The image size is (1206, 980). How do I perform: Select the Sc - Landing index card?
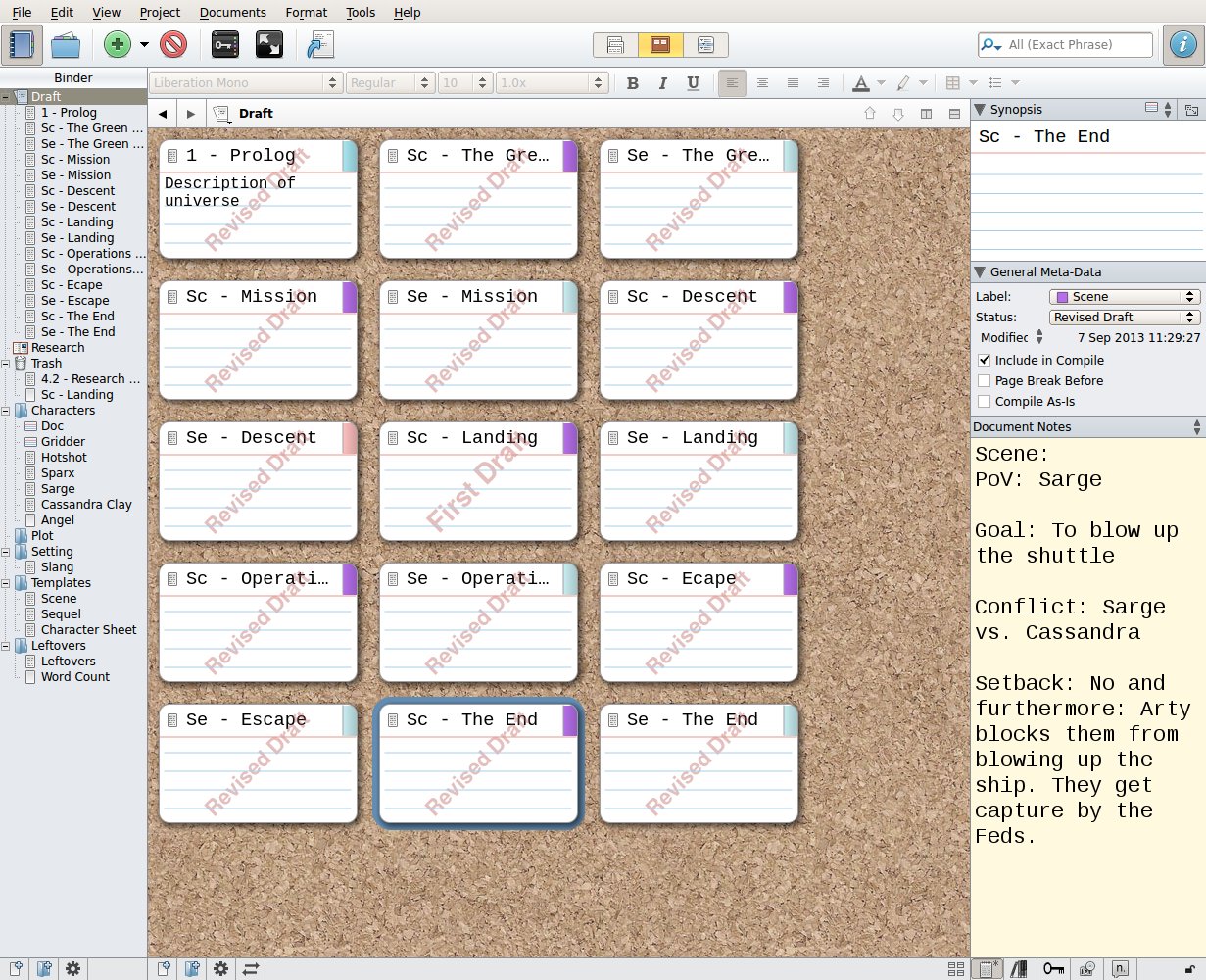coord(478,480)
